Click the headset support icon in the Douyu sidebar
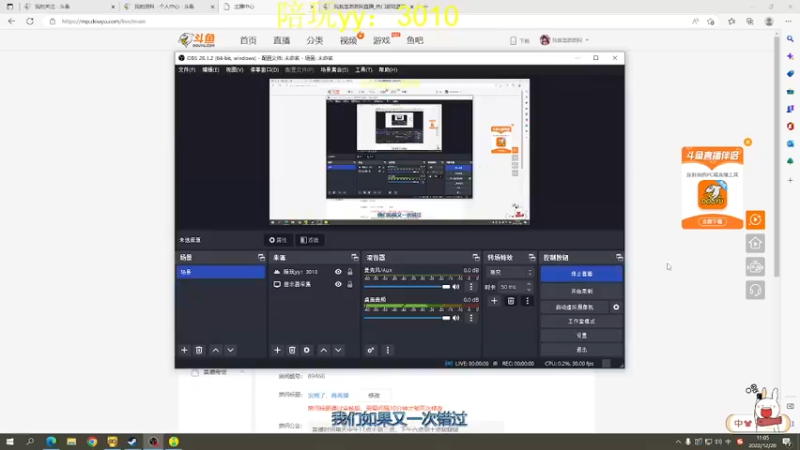This screenshot has width=800, height=450. [756, 290]
